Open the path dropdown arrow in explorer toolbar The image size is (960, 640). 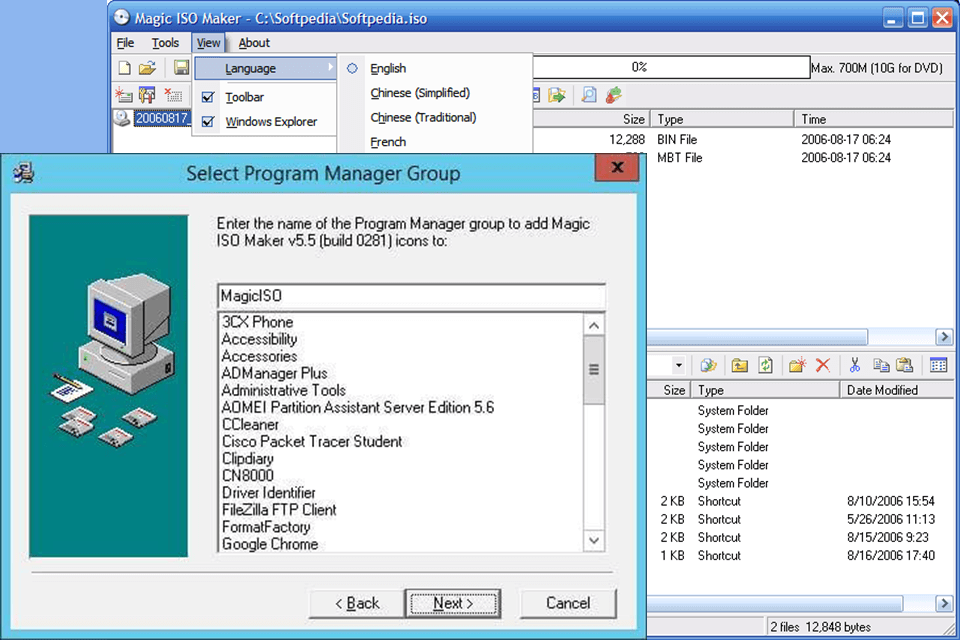pyautogui.click(x=678, y=366)
